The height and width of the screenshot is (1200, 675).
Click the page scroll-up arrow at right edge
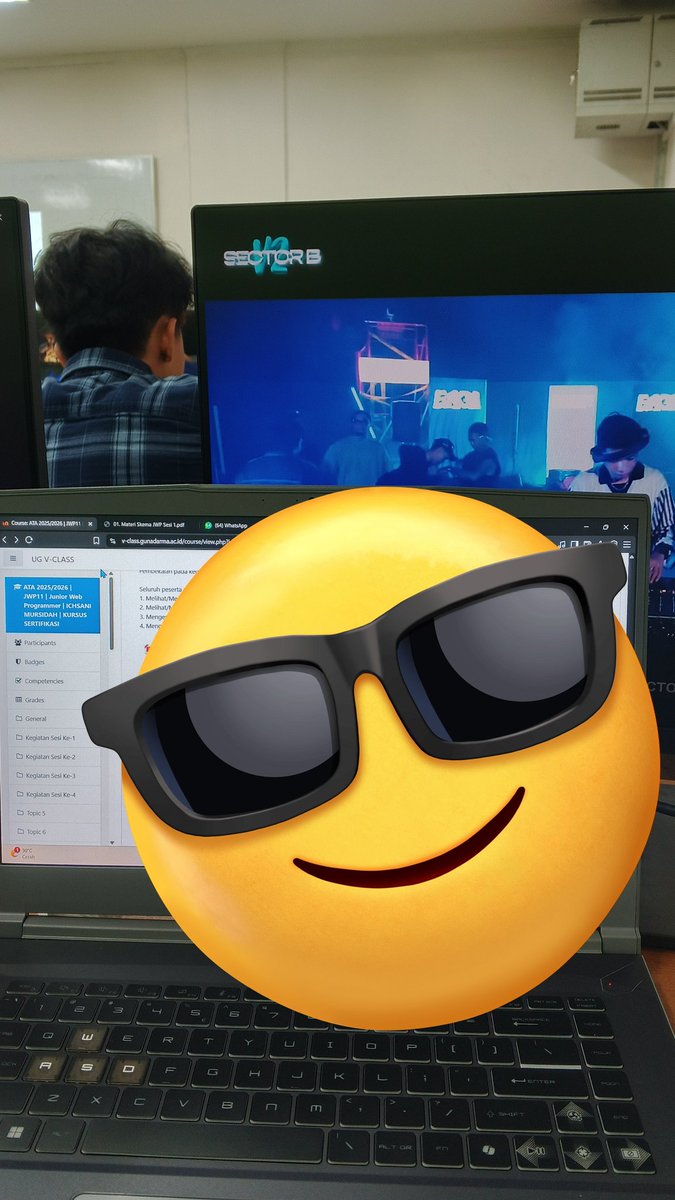click(x=631, y=557)
